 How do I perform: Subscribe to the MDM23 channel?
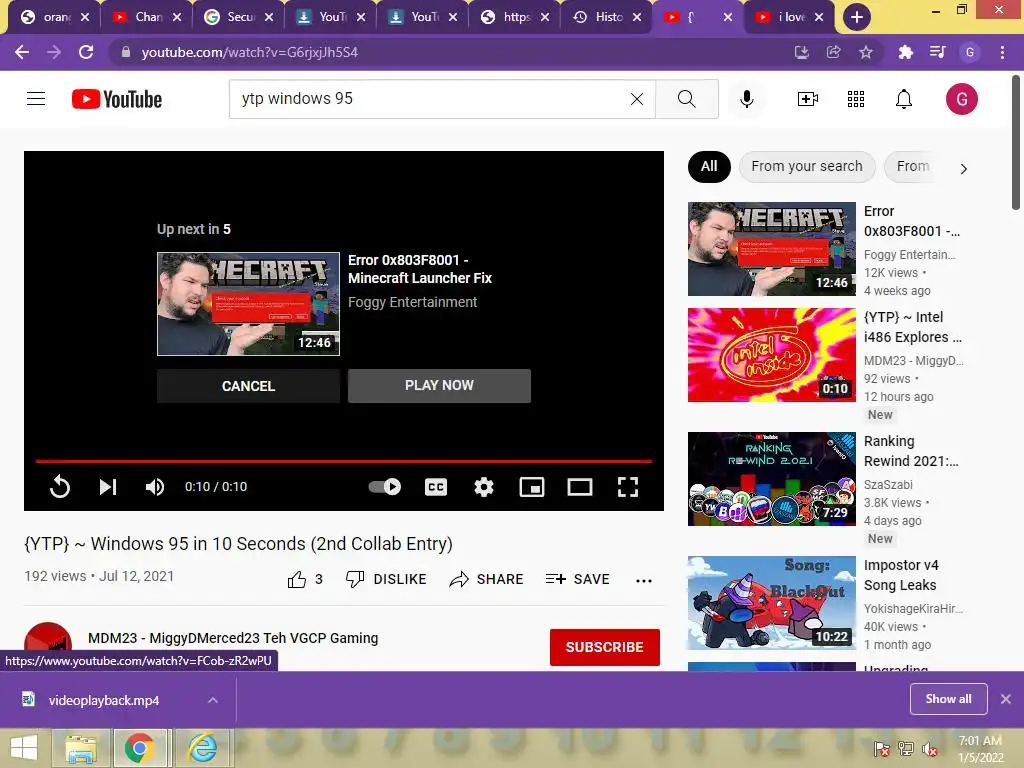click(605, 647)
